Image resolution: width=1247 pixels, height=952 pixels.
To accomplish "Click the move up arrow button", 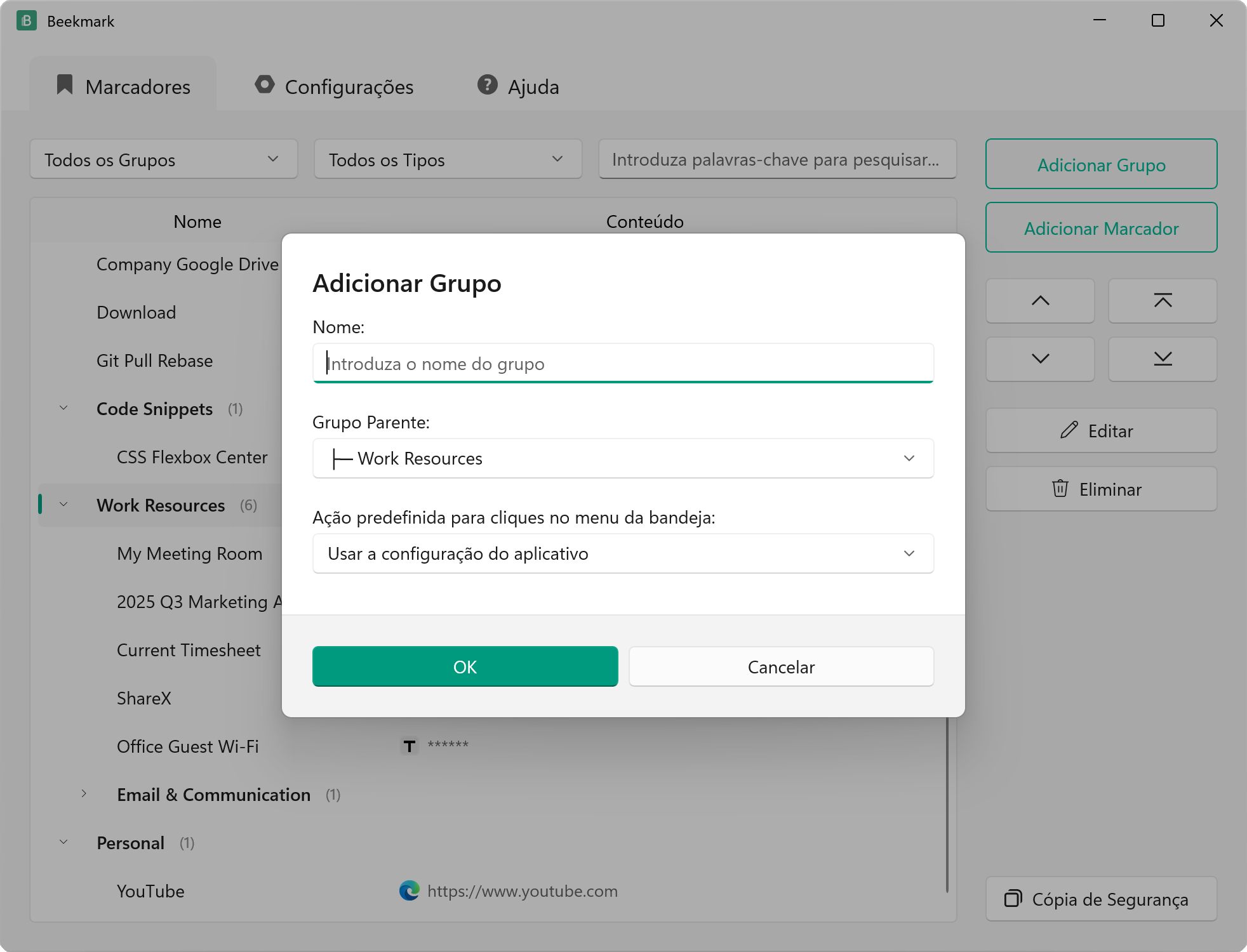I will 1040,301.
